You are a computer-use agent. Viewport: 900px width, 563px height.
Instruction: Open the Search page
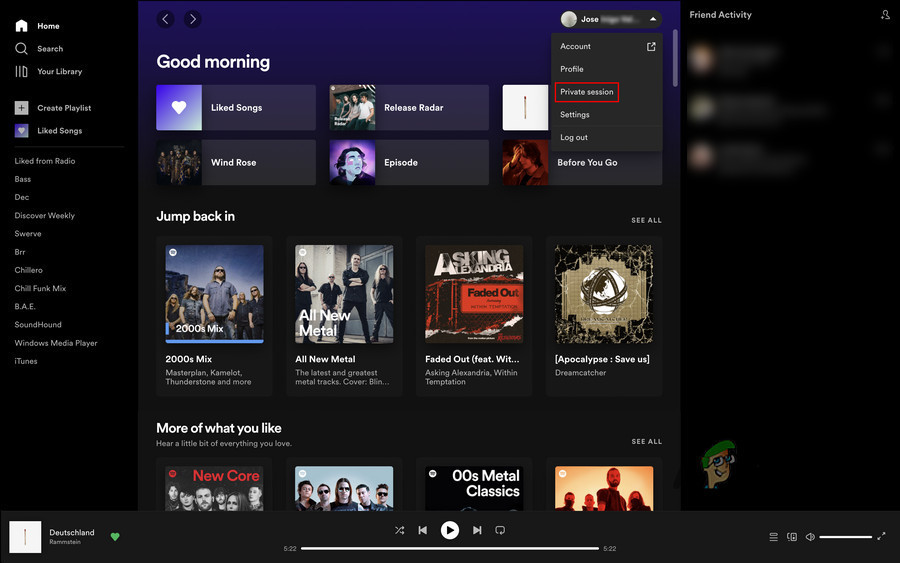point(39,49)
